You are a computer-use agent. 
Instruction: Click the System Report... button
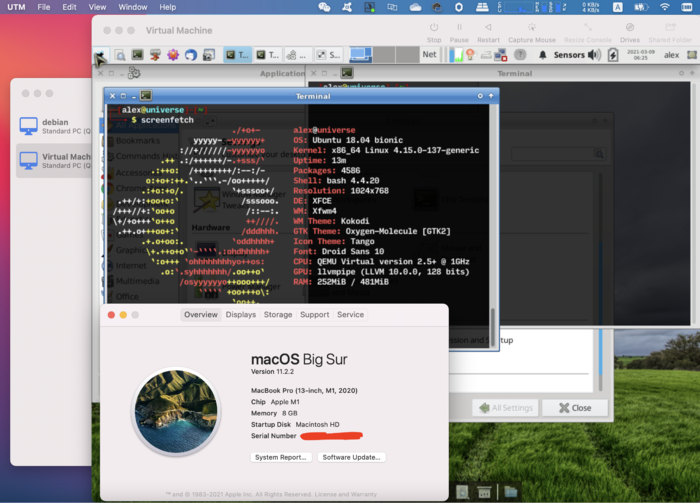tap(281, 457)
